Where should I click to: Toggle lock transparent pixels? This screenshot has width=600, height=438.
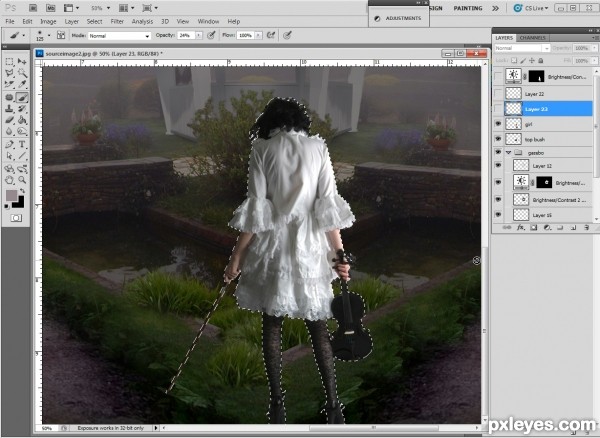point(514,60)
